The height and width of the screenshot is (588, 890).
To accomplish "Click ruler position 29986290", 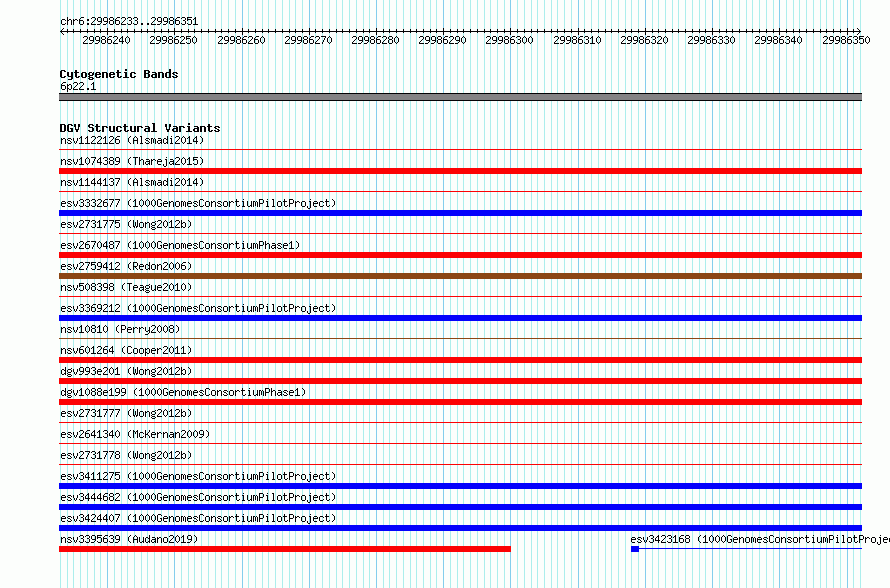I will pos(442,40).
